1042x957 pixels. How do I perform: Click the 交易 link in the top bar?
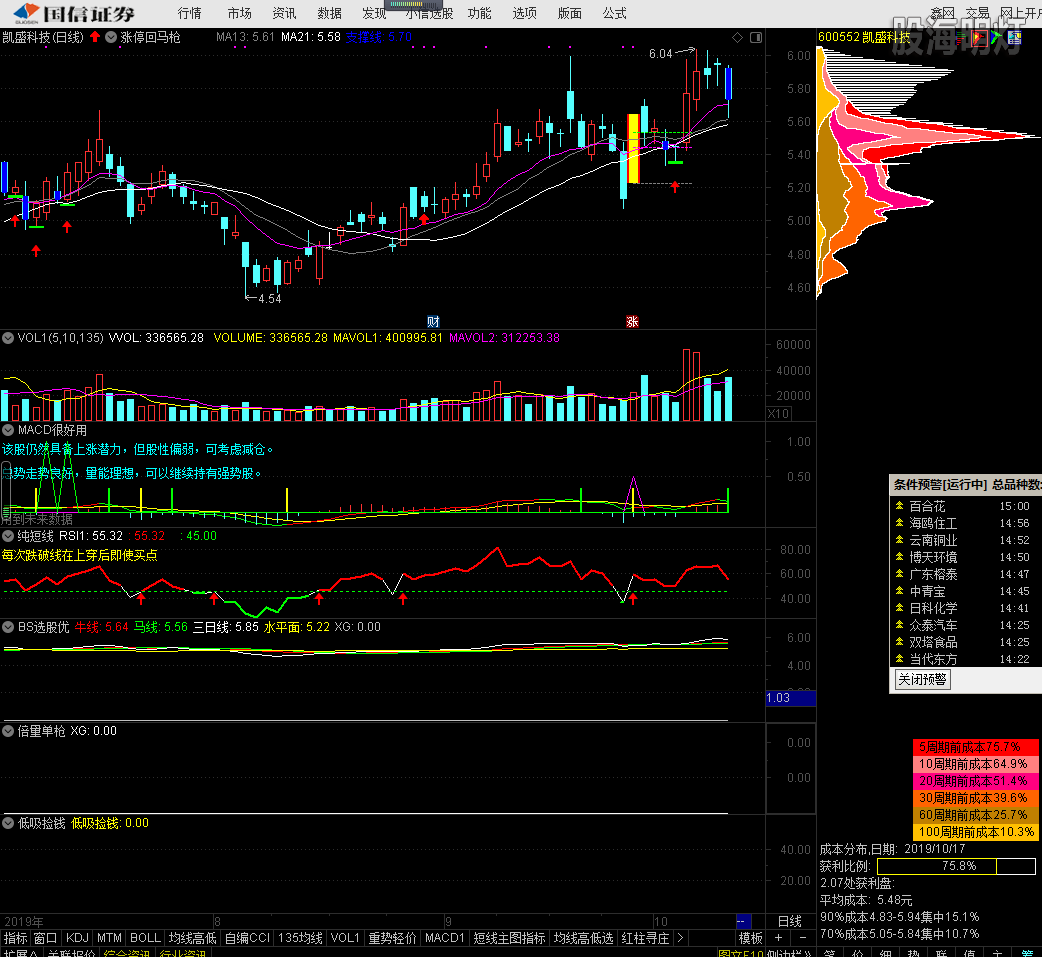(x=978, y=13)
